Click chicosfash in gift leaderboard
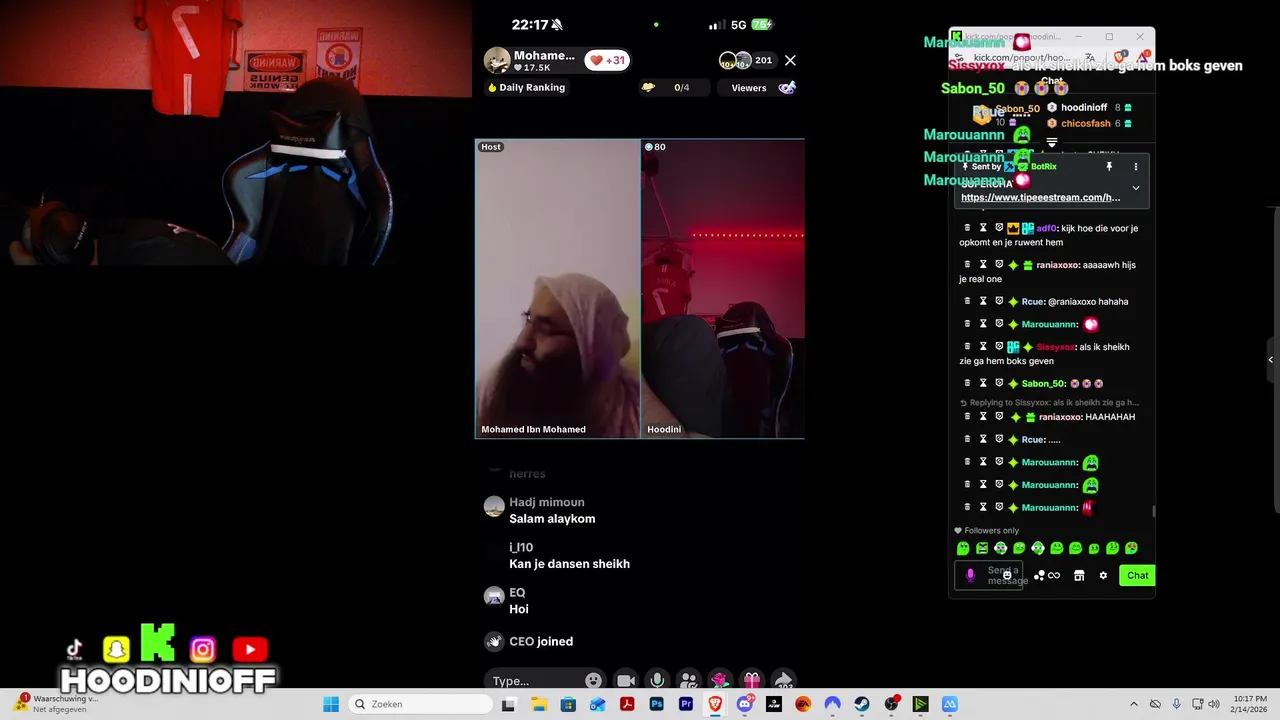The image size is (1280, 720). 1086,124
